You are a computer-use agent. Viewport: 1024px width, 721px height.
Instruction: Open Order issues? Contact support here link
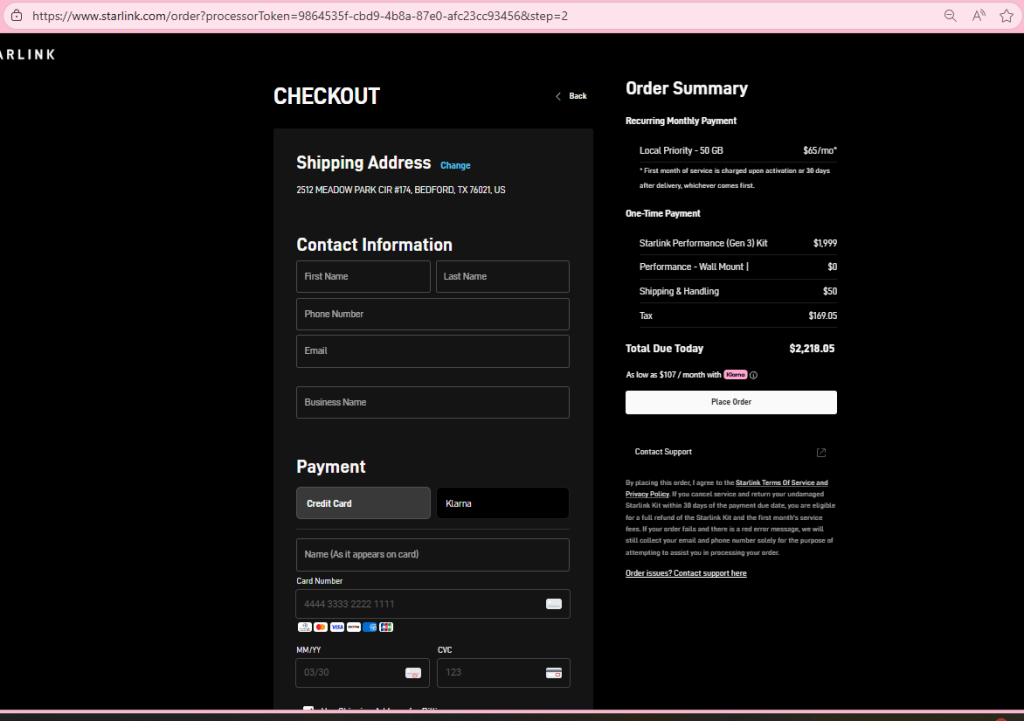pos(686,573)
